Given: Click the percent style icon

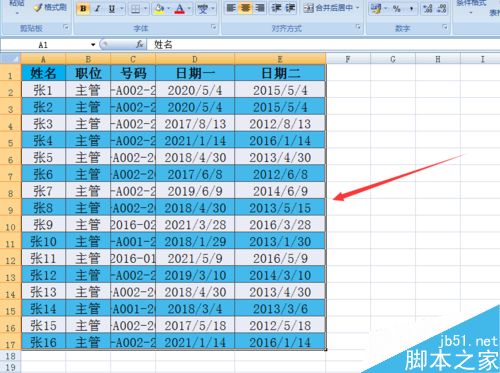Looking at the screenshot, I should 396,9.
